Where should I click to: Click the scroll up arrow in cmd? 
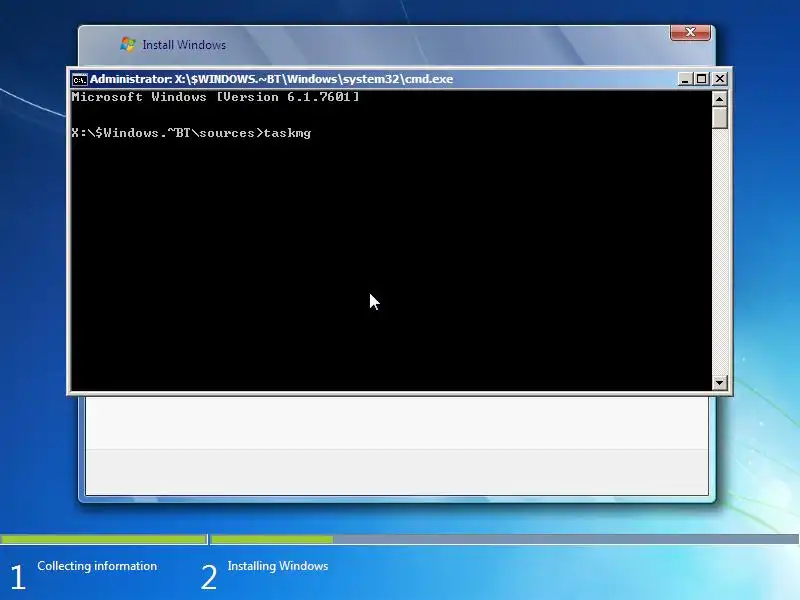pyautogui.click(x=719, y=99)
